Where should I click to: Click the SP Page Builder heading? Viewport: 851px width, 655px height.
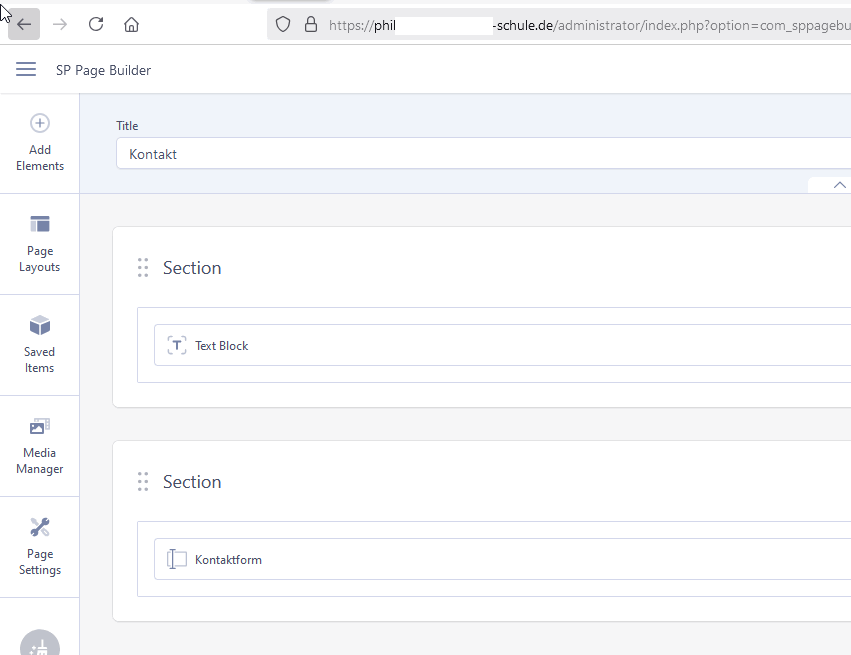103,71
